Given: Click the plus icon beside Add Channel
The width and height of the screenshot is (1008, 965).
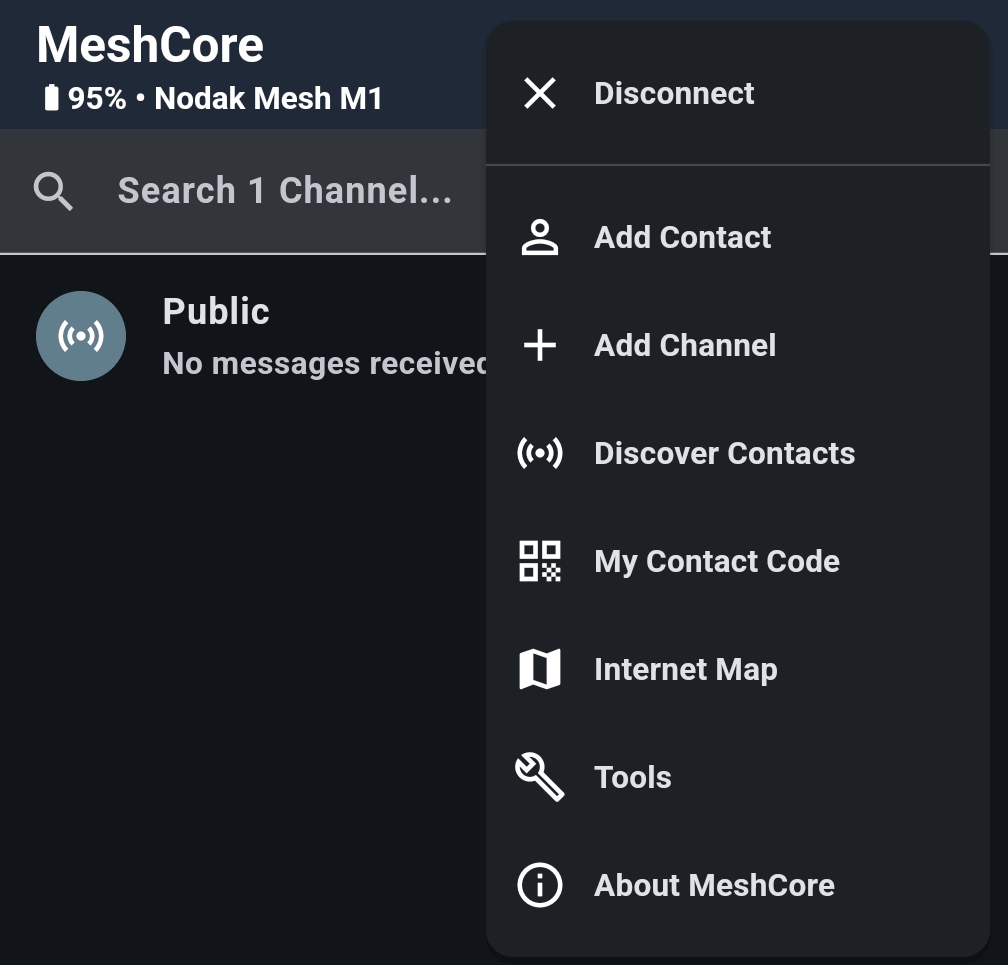Looking at the screenshot, I should click(x=539, y=345).
